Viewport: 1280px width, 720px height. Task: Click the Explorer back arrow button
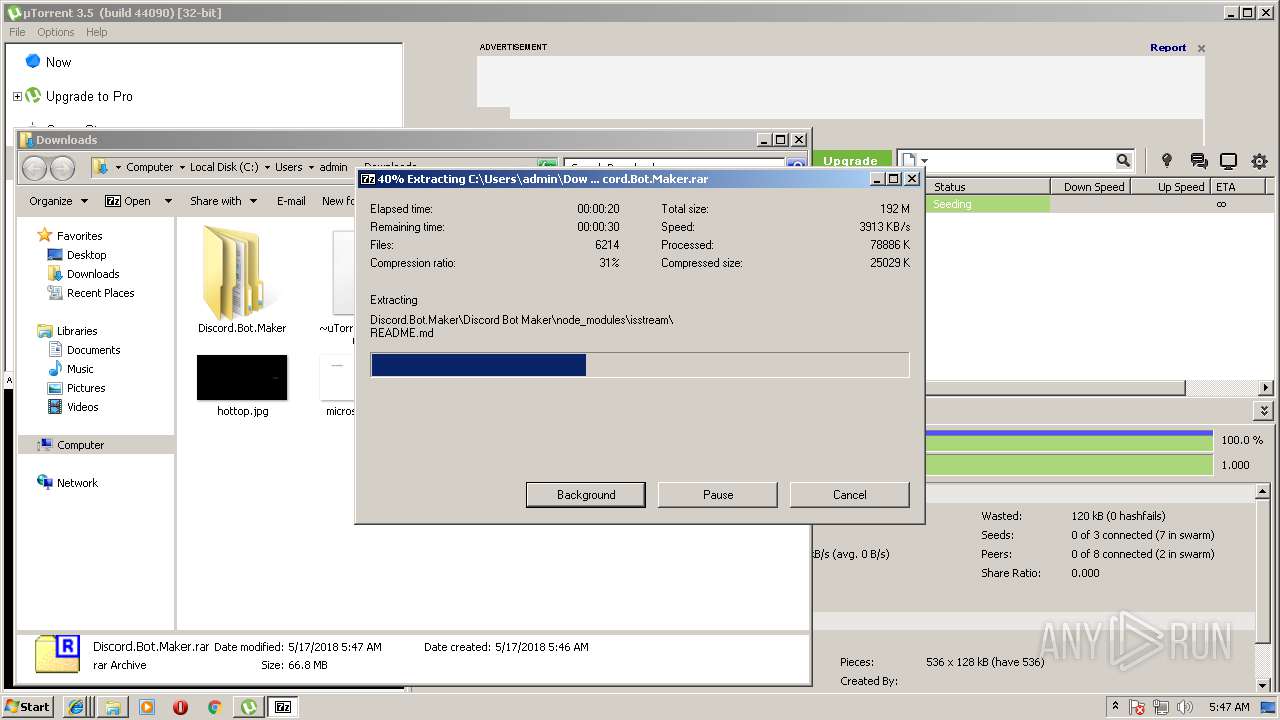point(35,168)
